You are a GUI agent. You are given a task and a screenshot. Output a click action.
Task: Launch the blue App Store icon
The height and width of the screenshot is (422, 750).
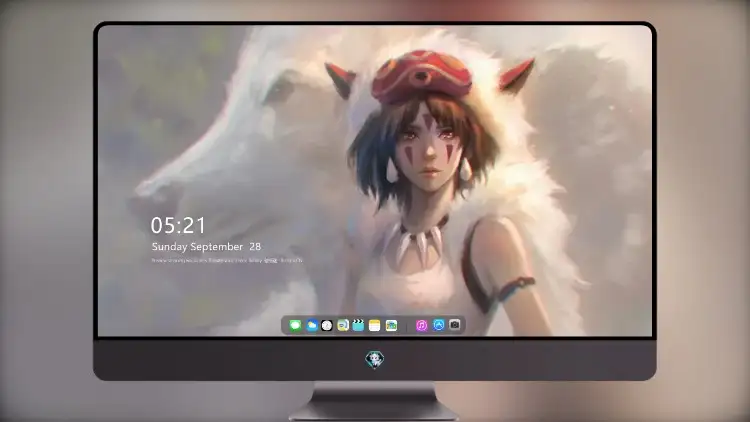click(439, 325)
